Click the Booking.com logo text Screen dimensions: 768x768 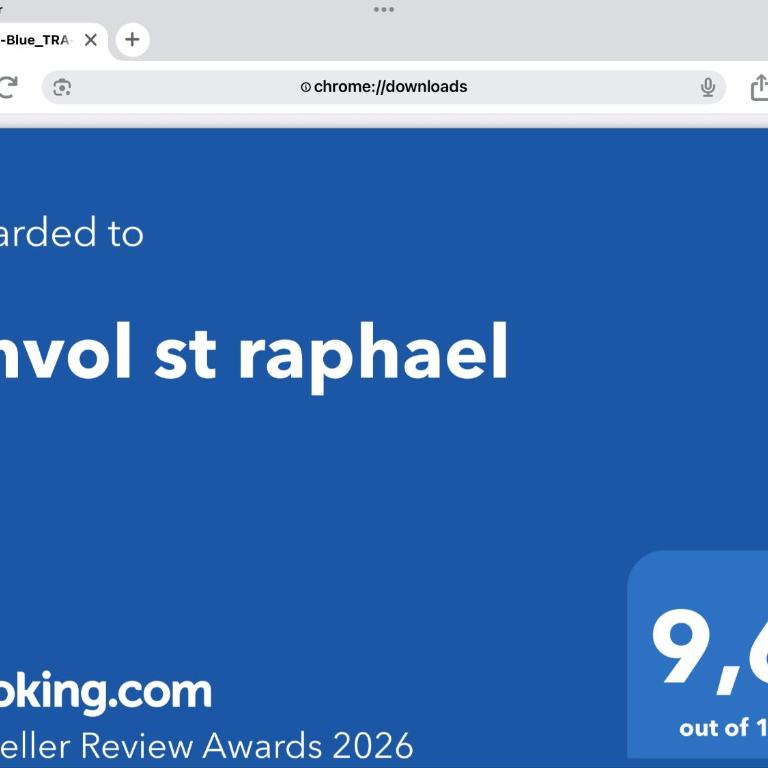tap(106, 692)
